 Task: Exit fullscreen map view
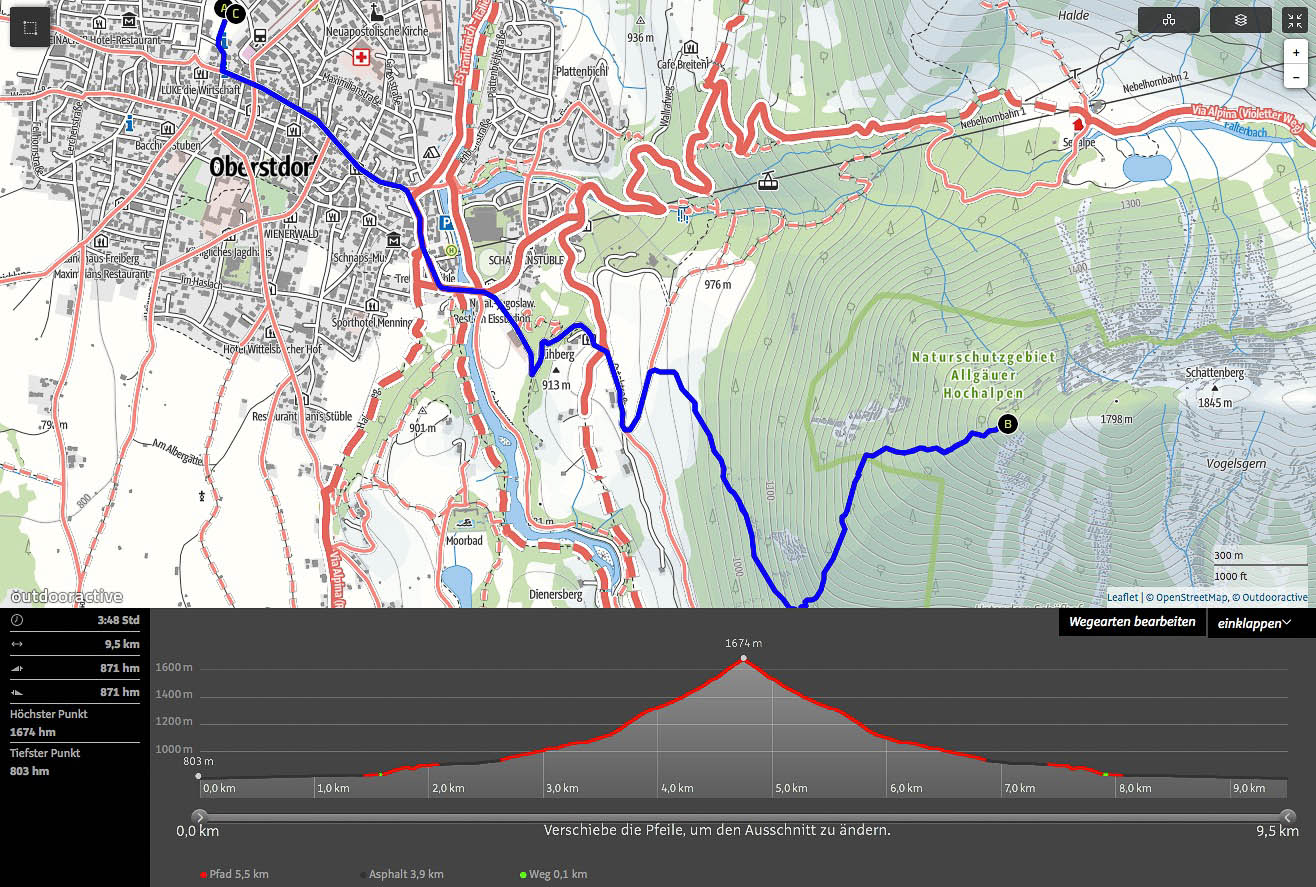click(1295, 20)
